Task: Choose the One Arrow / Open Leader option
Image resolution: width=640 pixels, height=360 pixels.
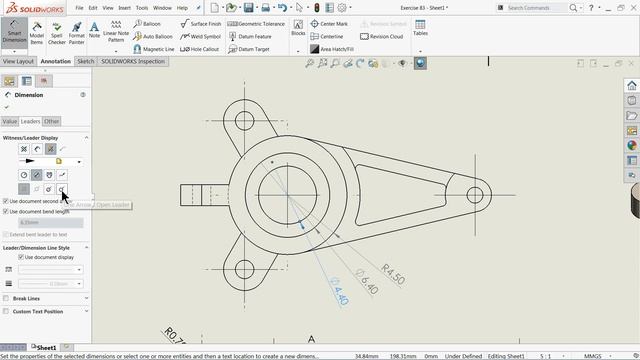Action: coord(62,189)
